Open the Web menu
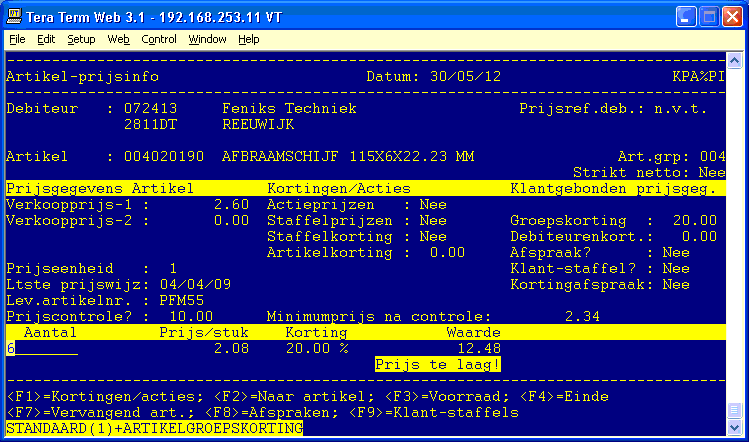The image size is (749, 442). (118, 39)
